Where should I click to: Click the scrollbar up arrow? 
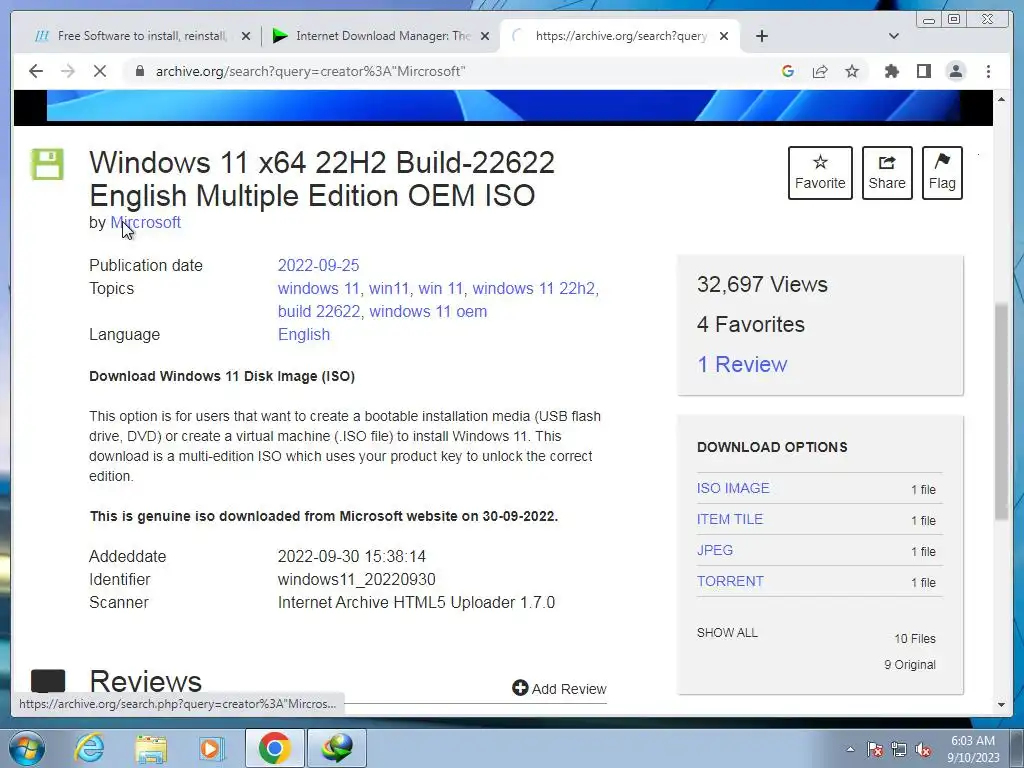pyautogui.click(x=1001, y=99)
